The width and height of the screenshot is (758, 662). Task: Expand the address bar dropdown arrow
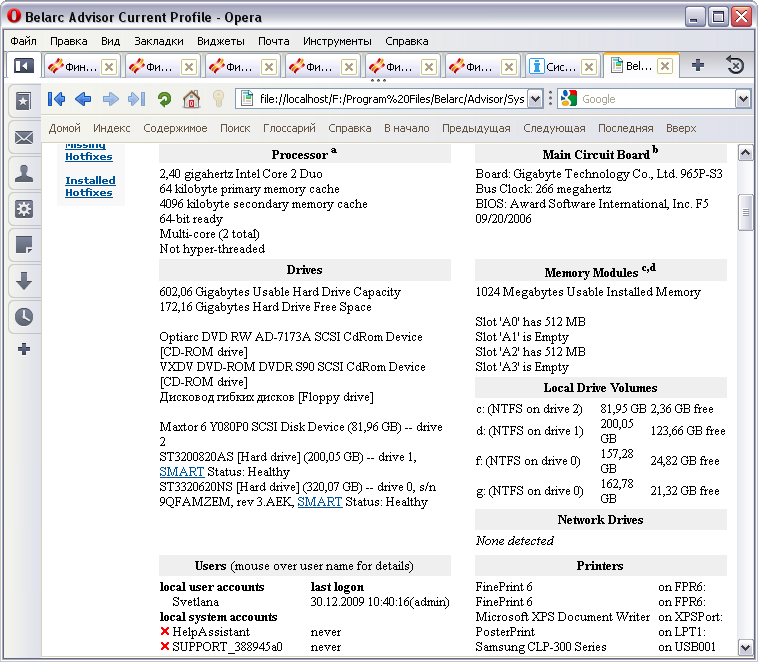pyautogui.click(x=535, y=99)
